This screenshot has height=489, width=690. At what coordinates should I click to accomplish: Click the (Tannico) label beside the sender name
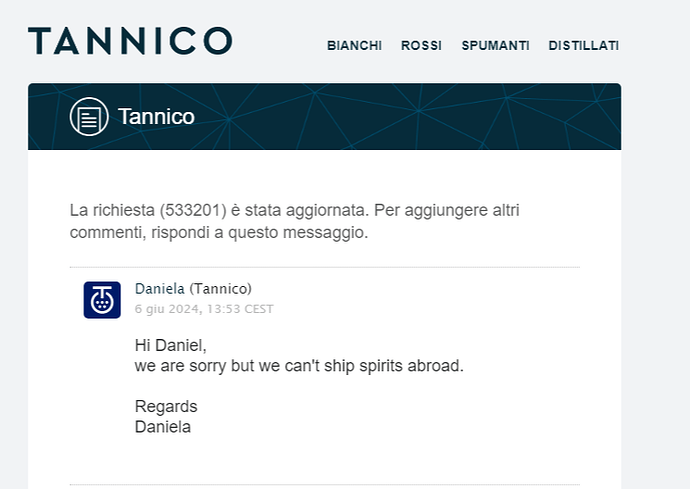[x=220, y=289]
